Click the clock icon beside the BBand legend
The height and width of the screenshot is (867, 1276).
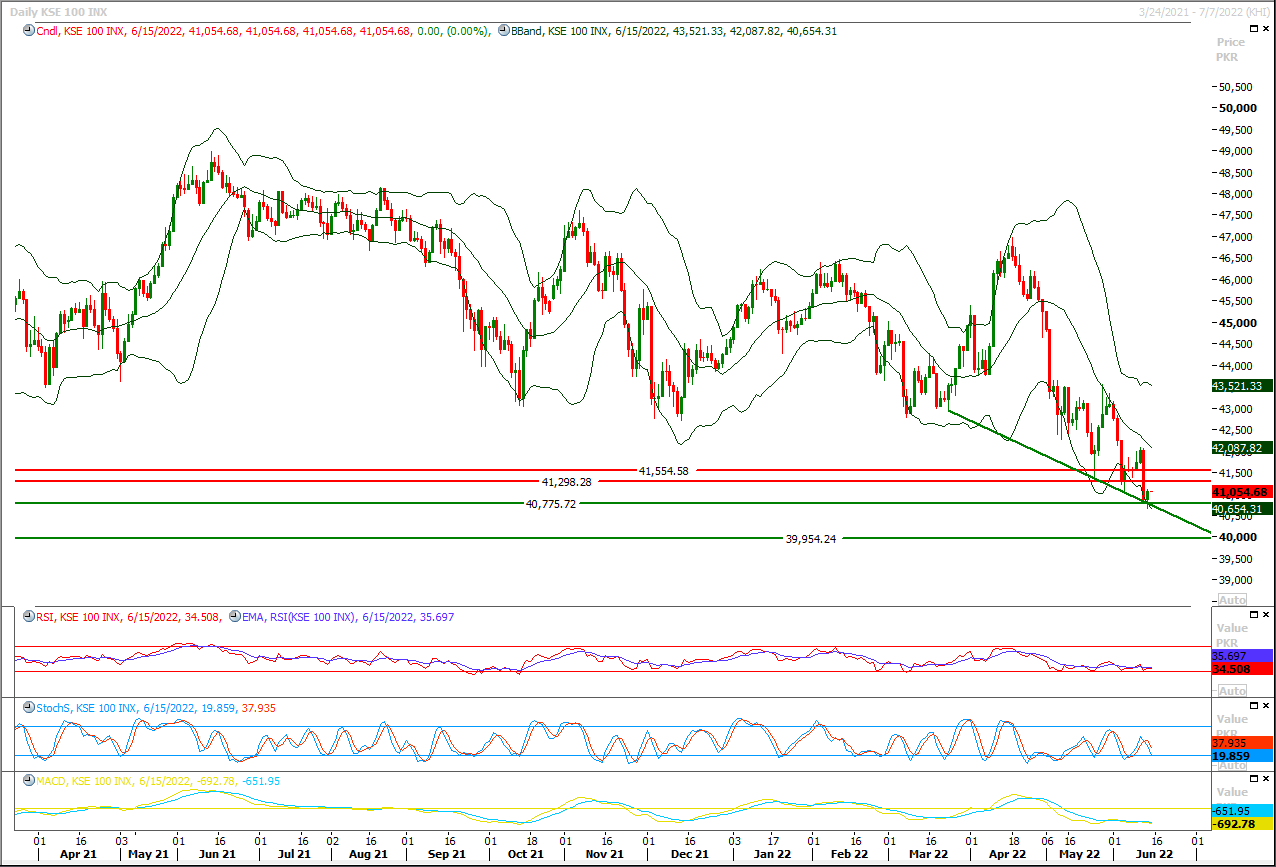pos(503,31)
